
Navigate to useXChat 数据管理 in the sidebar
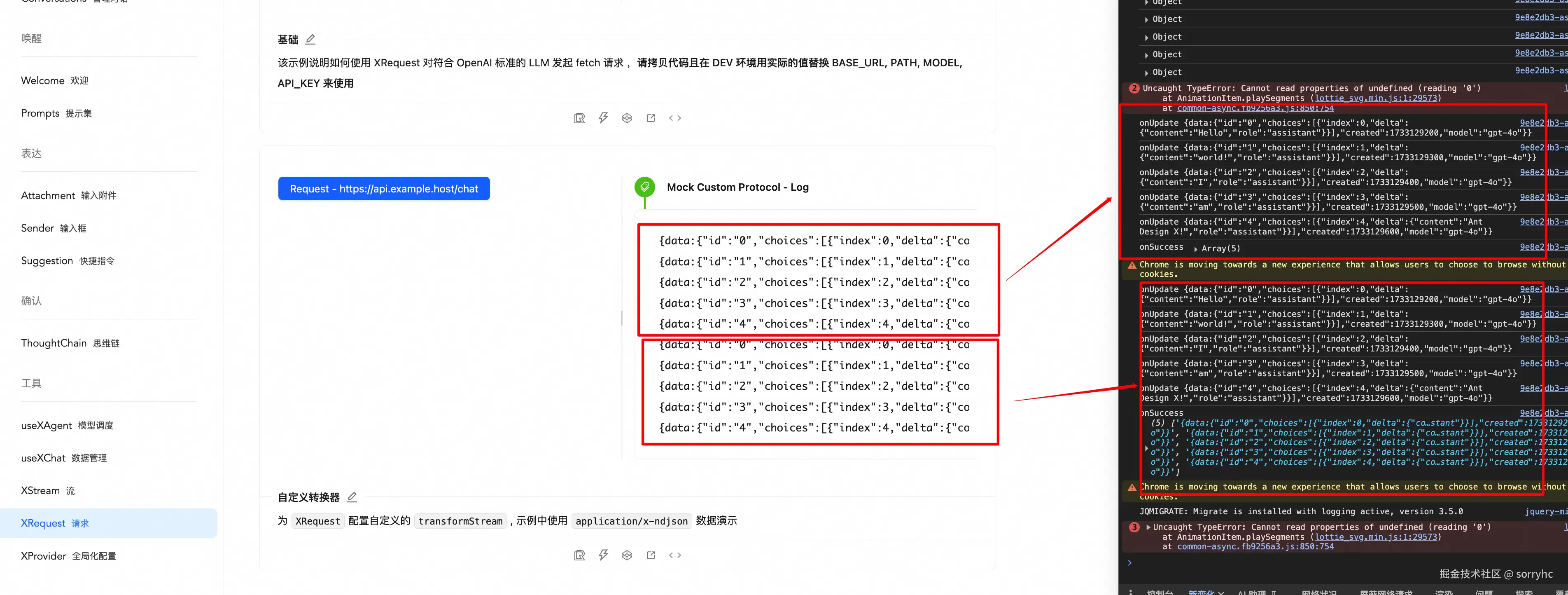click(x=63, y=458)
